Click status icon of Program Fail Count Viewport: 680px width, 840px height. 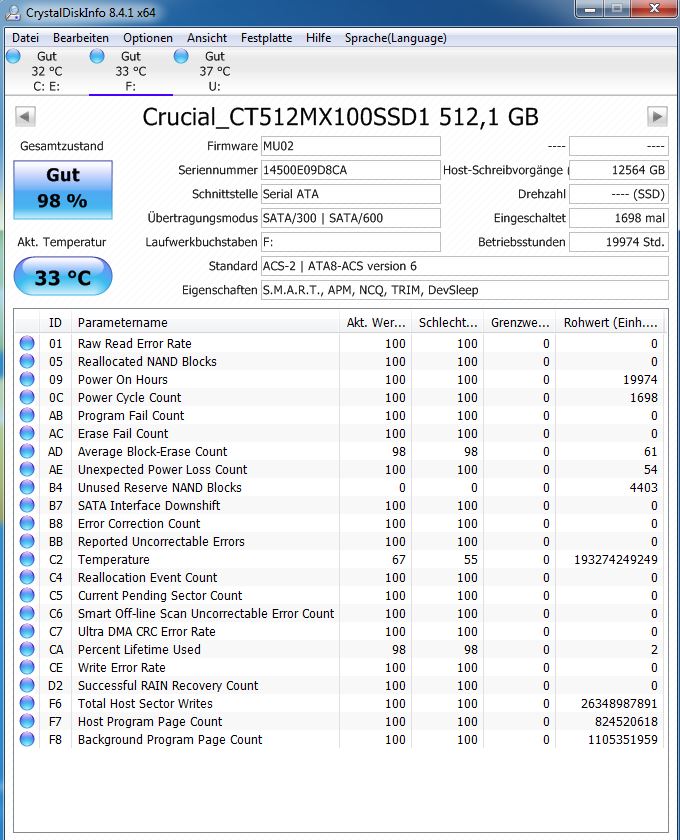pyautogui.click(x=27, y=415)
